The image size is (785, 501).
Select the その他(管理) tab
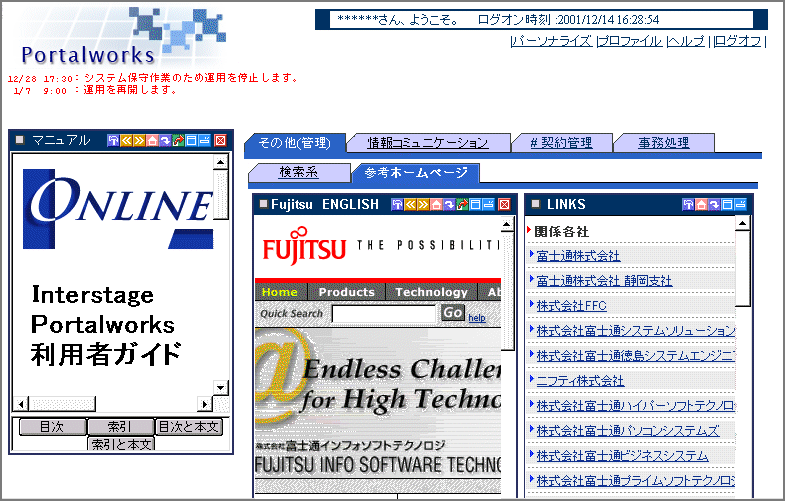pos(294,143)
